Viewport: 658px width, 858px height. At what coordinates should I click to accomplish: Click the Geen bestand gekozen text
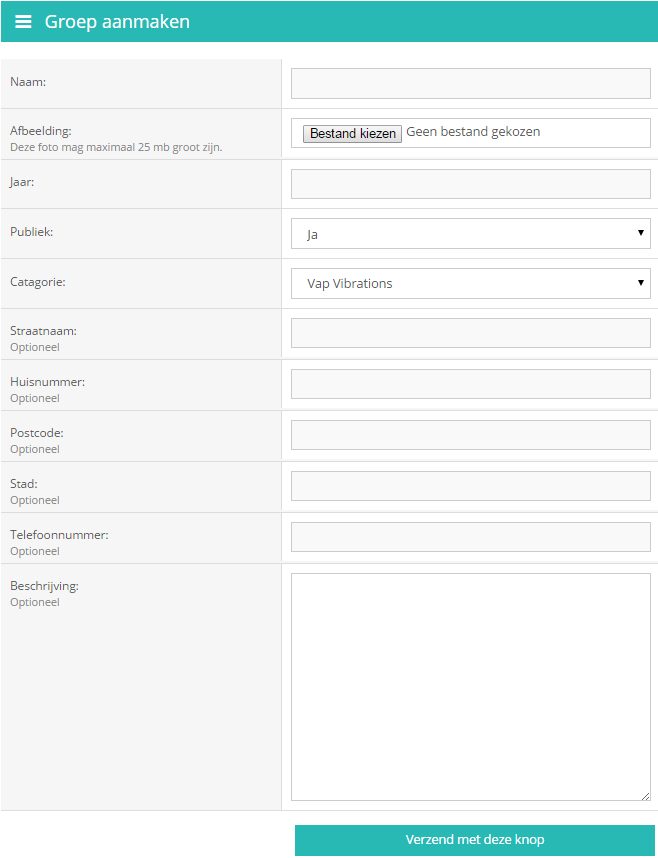tap(473, 131)
